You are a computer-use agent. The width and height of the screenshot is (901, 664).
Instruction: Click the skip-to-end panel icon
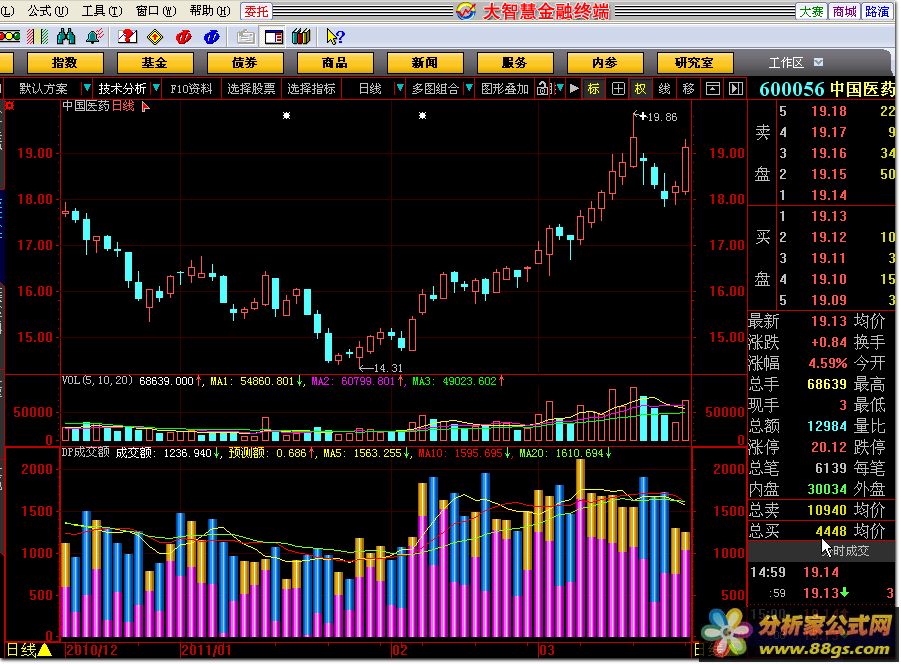tap(736, 88)
